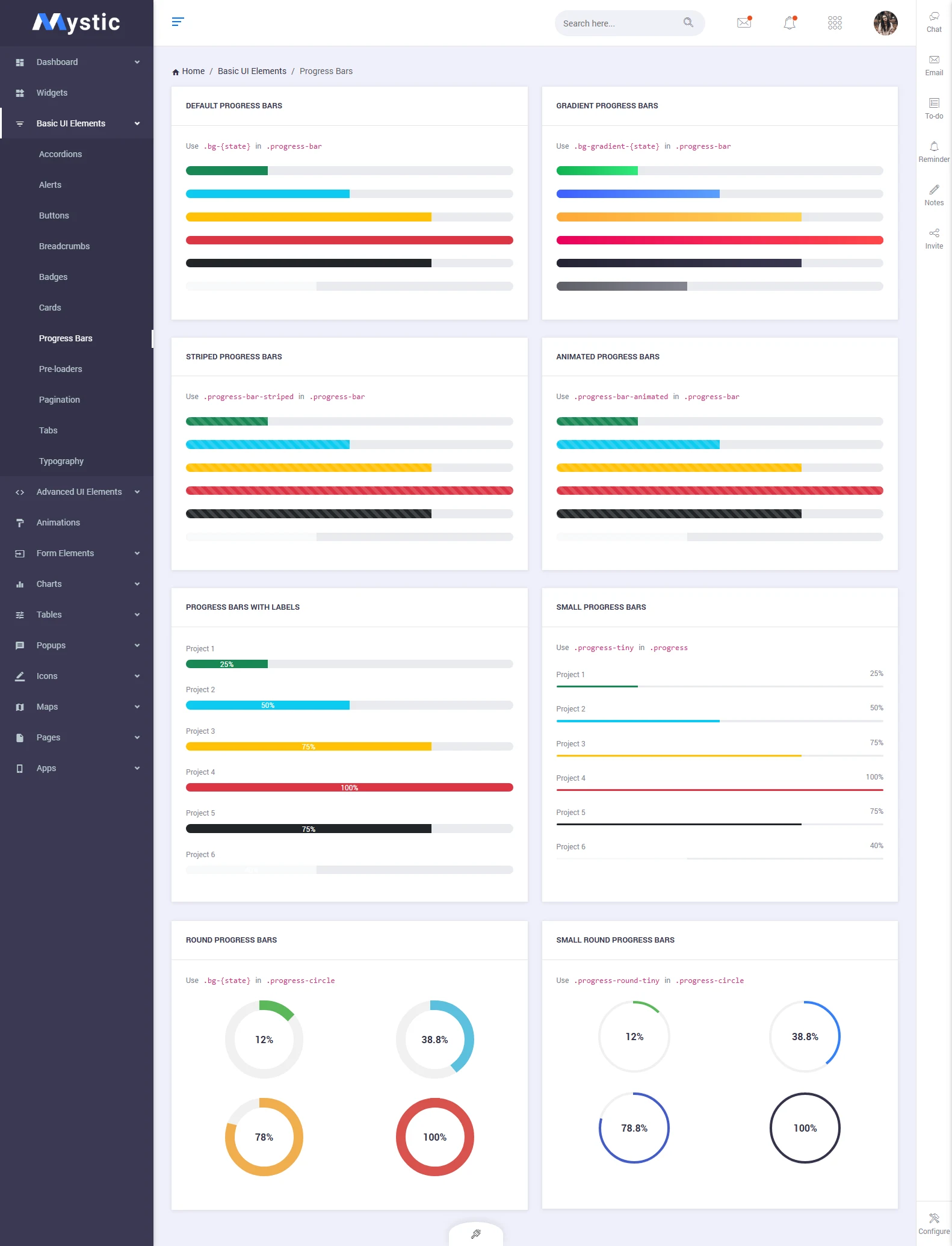Image resolution: width=952 pixels, height=1246 pixels.
Task: Open the apps grid icon
Action: (x=835, y=23)
